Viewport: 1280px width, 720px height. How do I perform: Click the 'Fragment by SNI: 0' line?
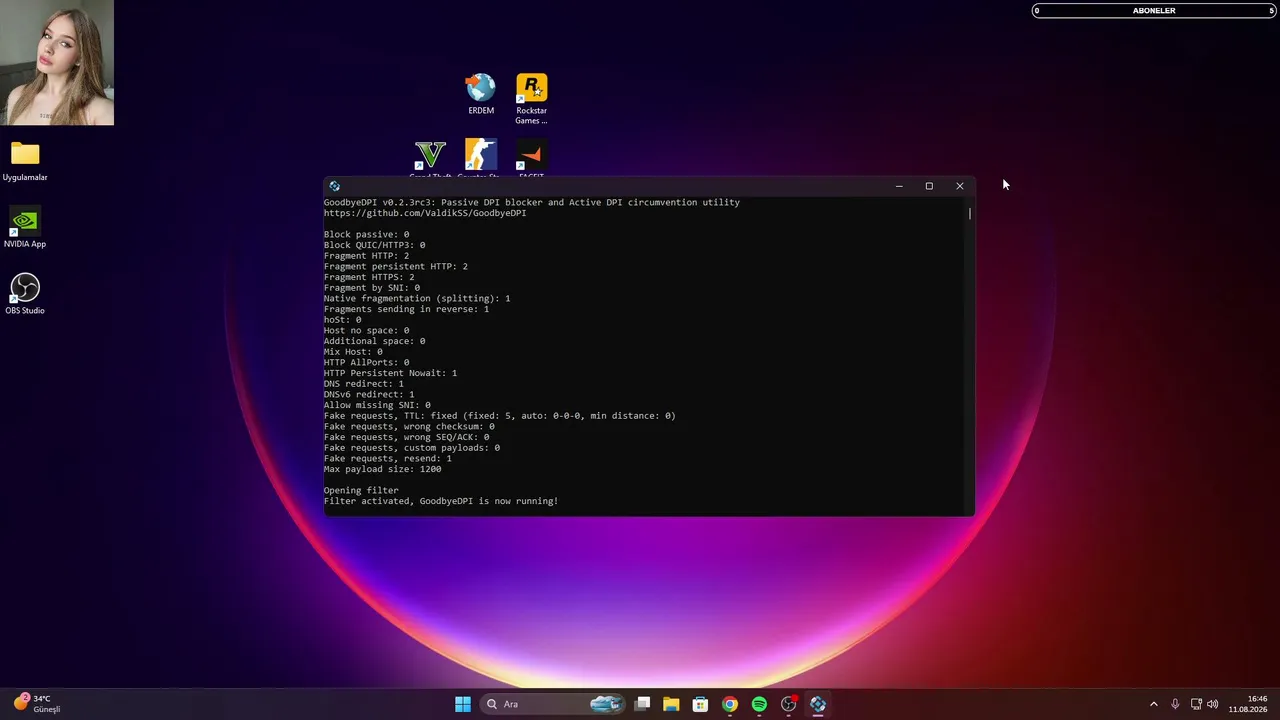point(372,288)
